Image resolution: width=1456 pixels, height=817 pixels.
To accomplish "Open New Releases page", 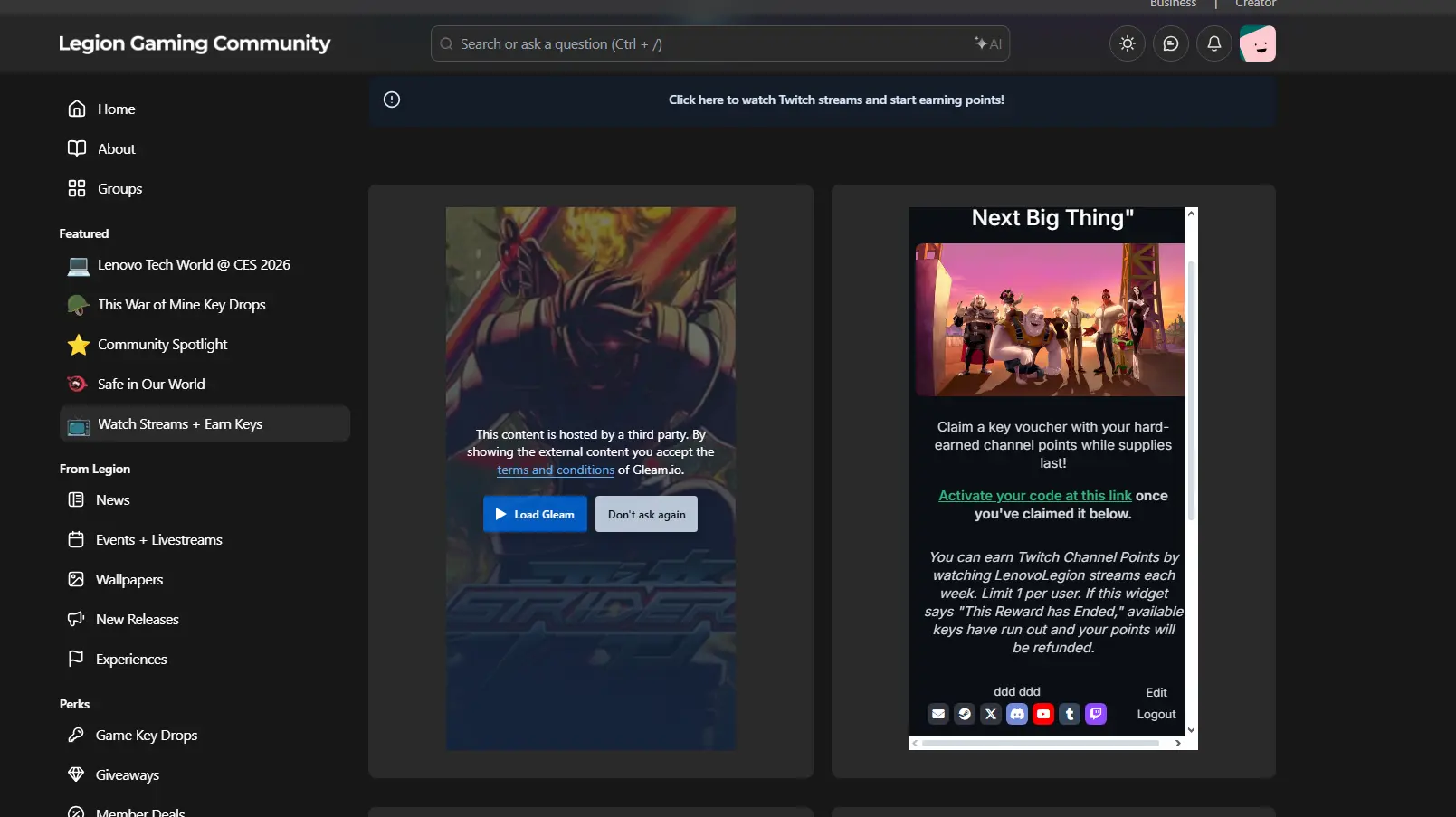I will 205,619.
